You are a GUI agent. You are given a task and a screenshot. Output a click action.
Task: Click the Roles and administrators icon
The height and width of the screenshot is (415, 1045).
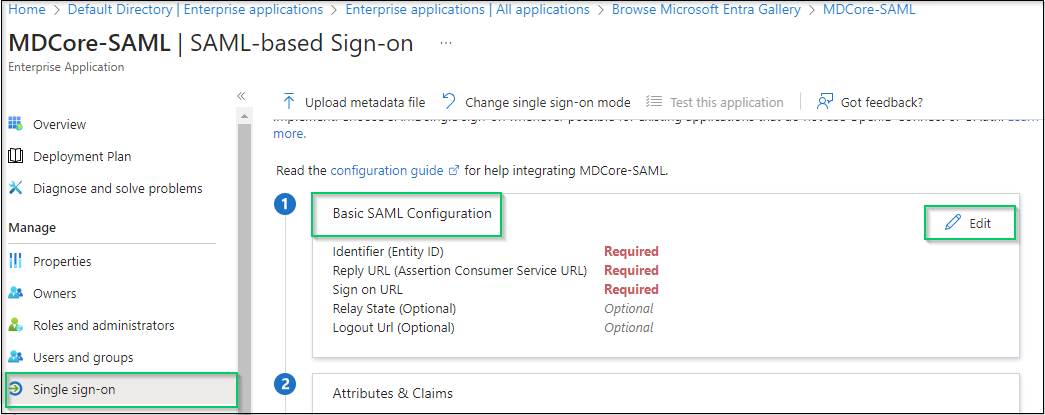(x=15, y=326)
